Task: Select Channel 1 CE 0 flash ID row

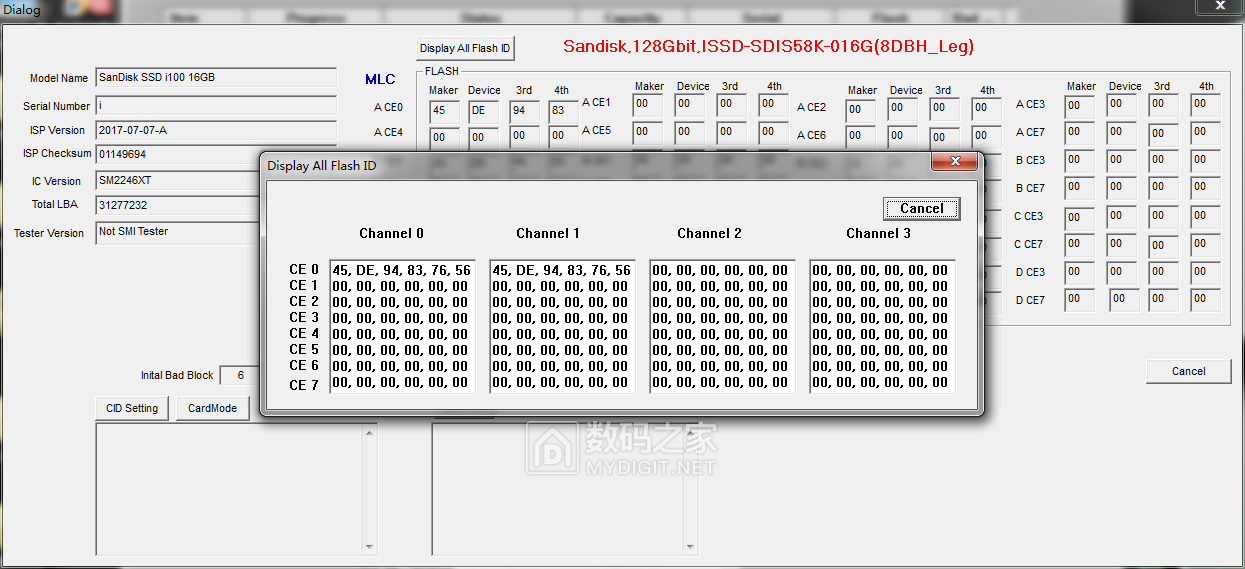Action: coord(562,270)
